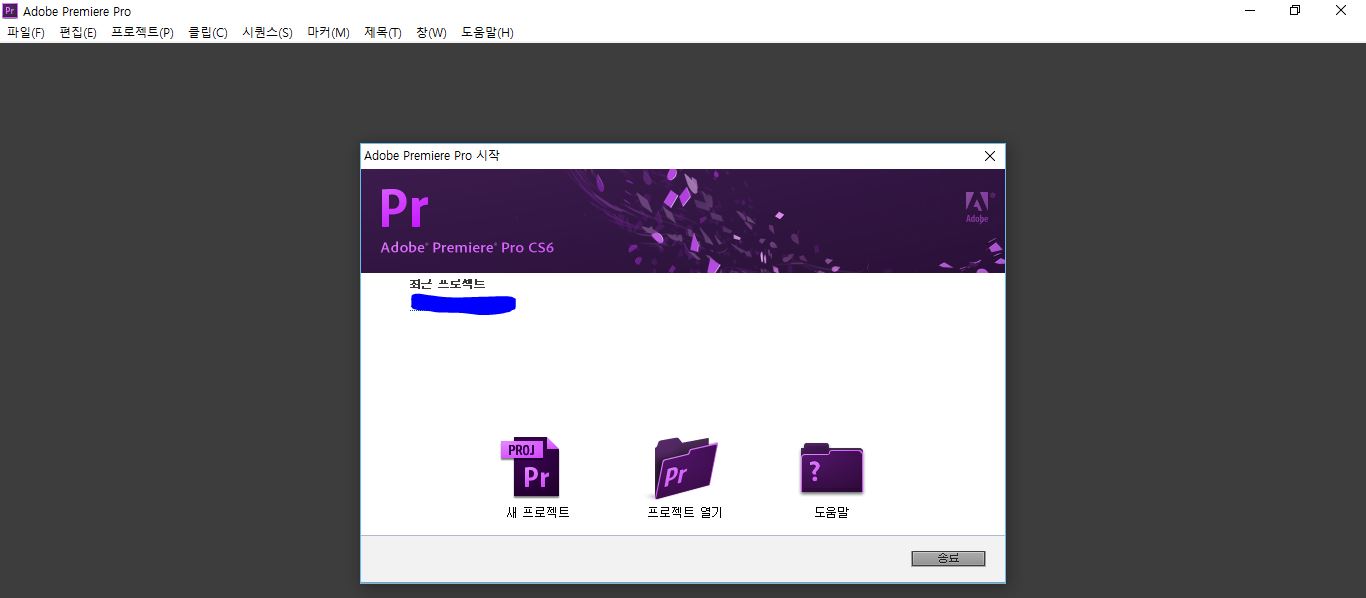Click the New Project (새 프로젝트) icon

531,468
